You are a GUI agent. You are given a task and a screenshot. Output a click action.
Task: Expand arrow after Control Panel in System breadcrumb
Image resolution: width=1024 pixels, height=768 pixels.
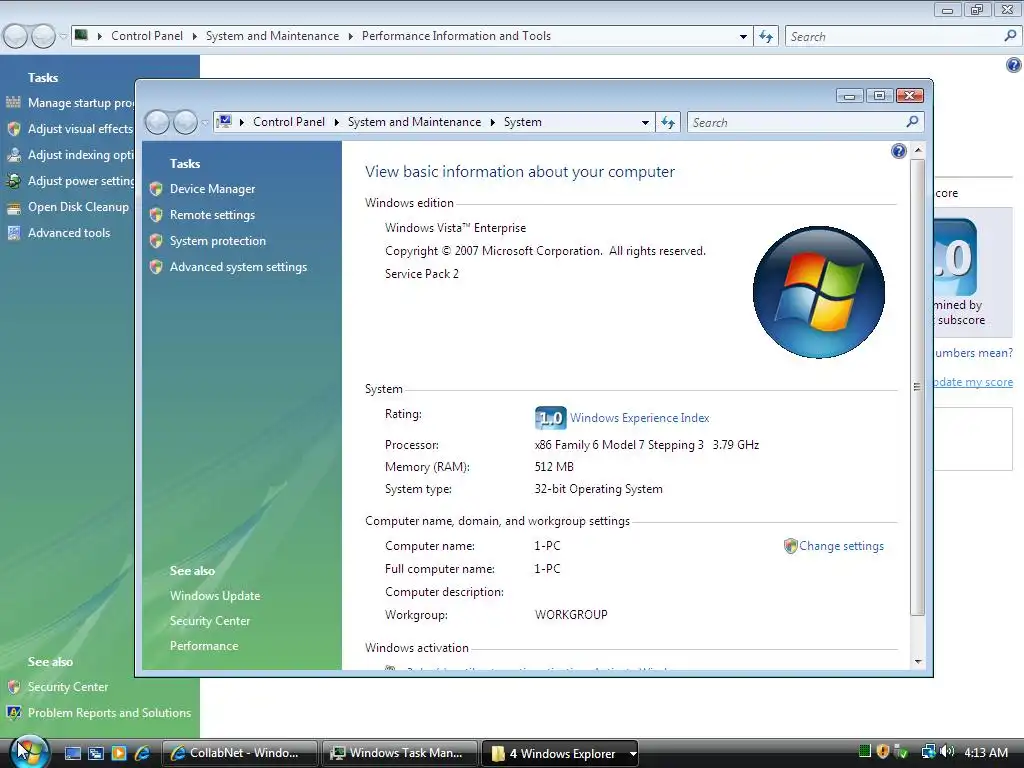point(336,122)
